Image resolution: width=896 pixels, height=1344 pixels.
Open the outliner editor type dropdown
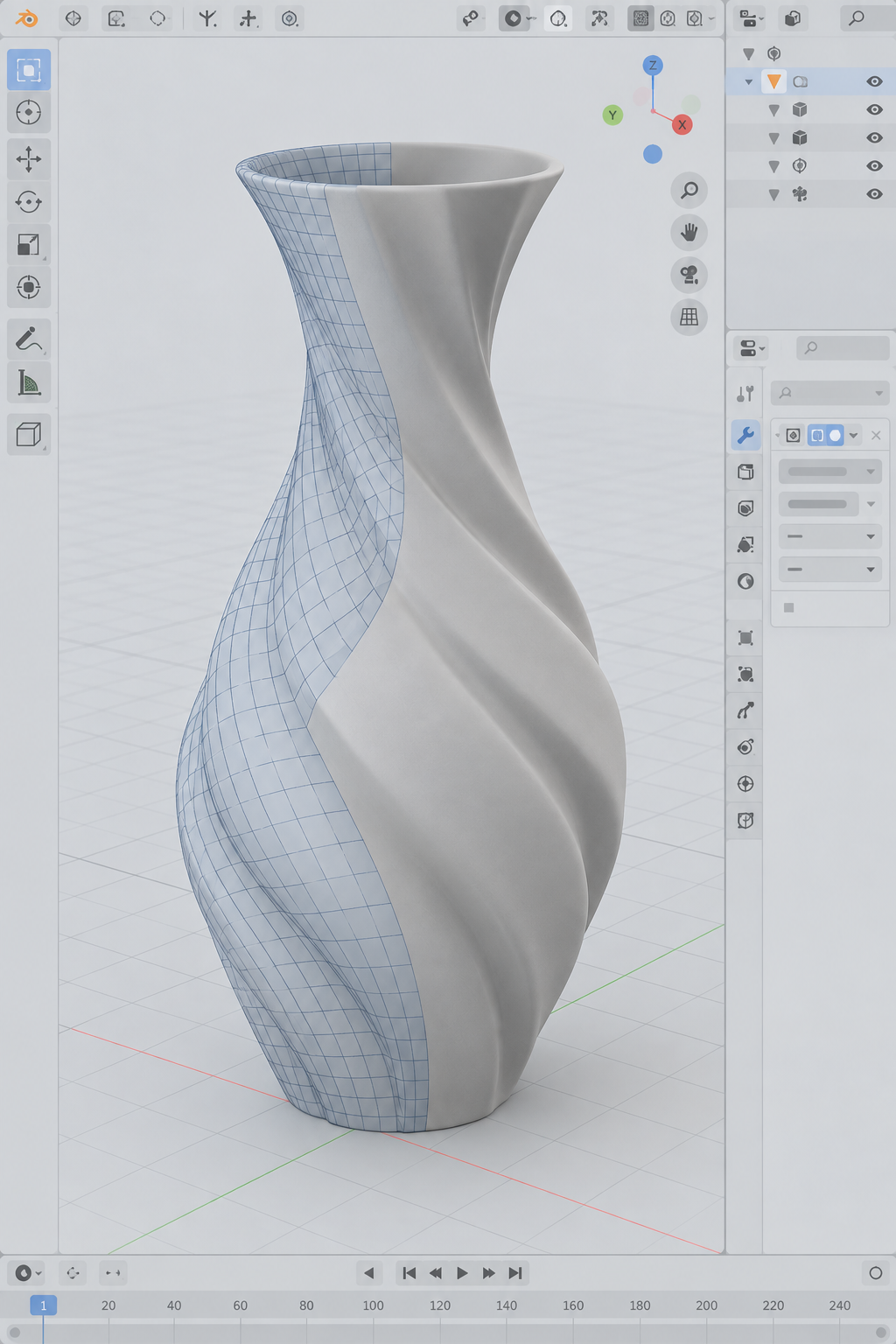751,18
